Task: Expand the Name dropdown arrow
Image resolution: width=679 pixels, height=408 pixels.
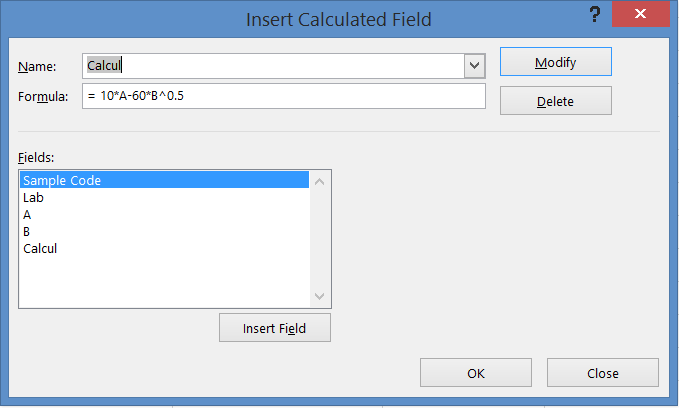Action: tap(474, 66)
